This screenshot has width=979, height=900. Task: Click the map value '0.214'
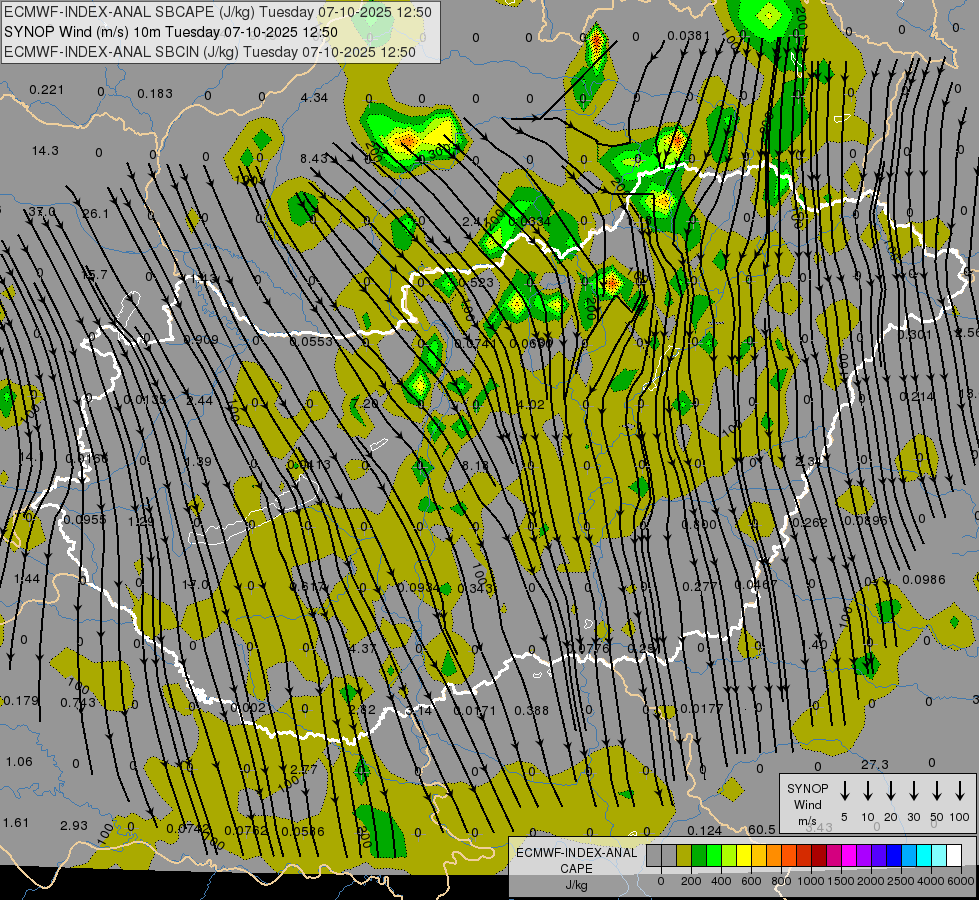click(x=917, y=397)
